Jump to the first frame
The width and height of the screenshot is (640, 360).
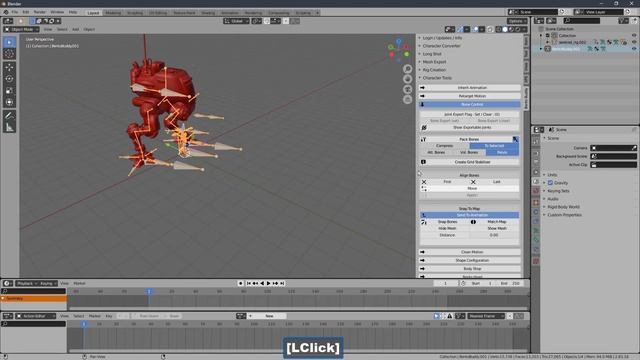[249, 283]
